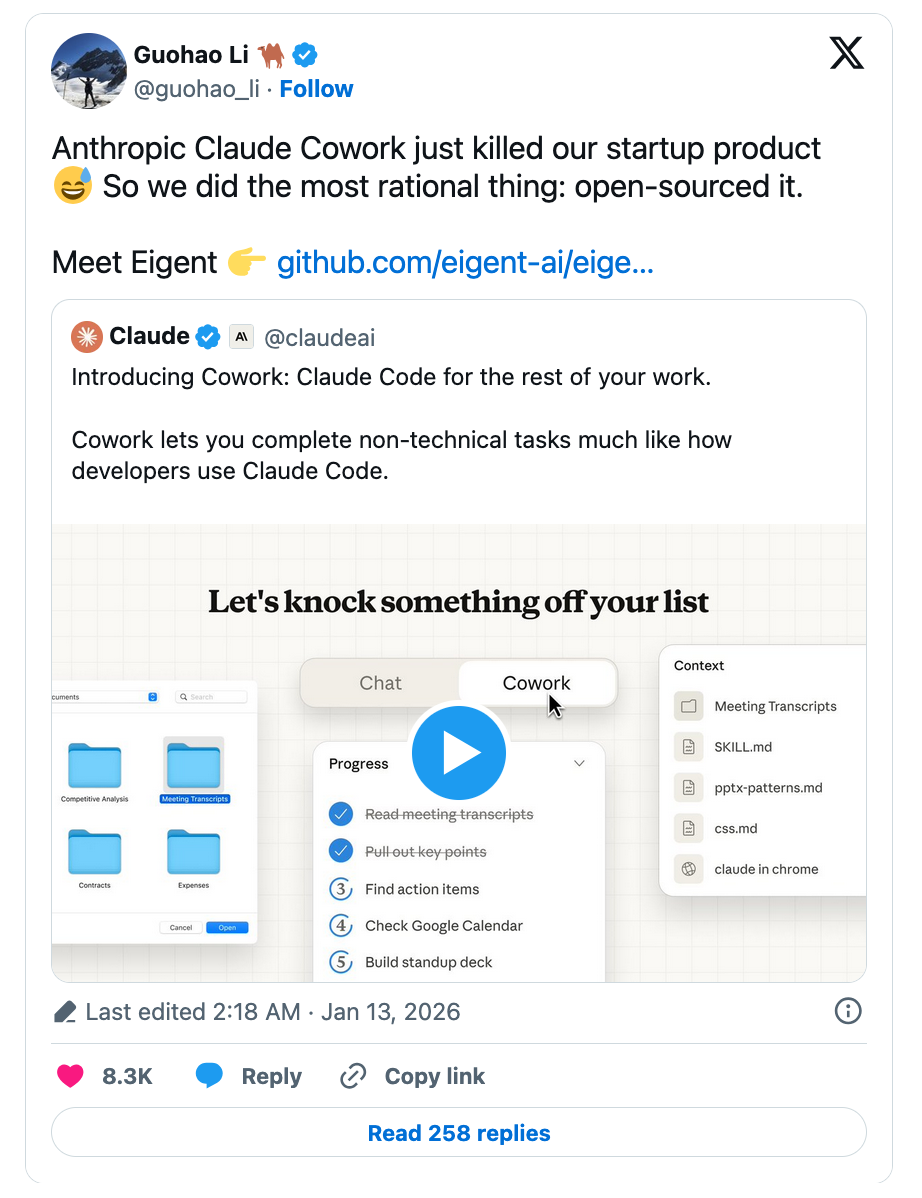This screenshot has height=1198, width=922.
Task: Click the tweet info icon
Action: (847, 1011)
